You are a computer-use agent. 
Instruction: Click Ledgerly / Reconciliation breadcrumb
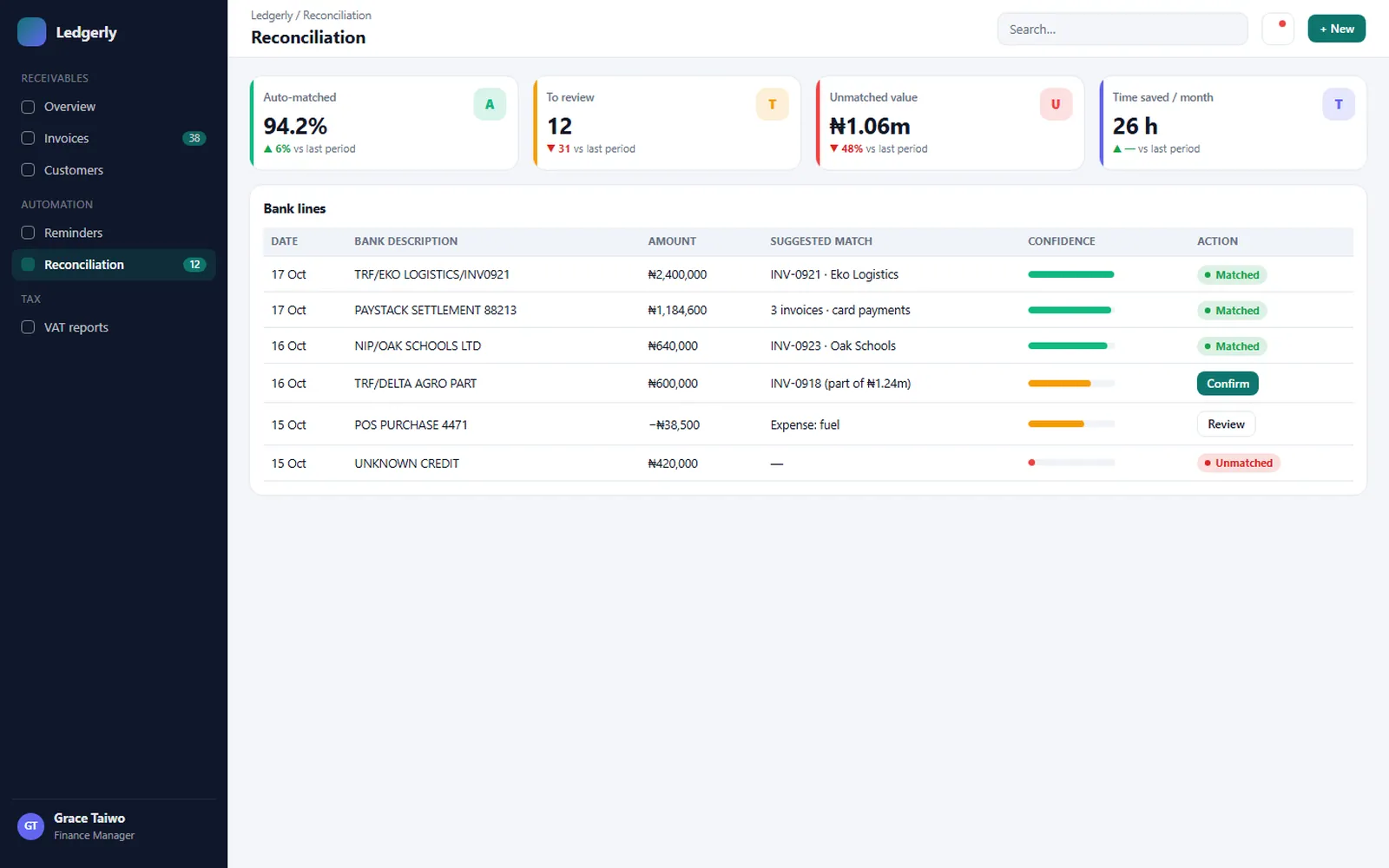(311, 16)
